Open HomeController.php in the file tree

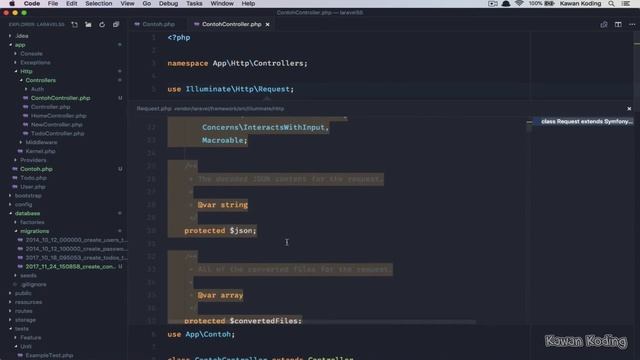pos(58,116)
